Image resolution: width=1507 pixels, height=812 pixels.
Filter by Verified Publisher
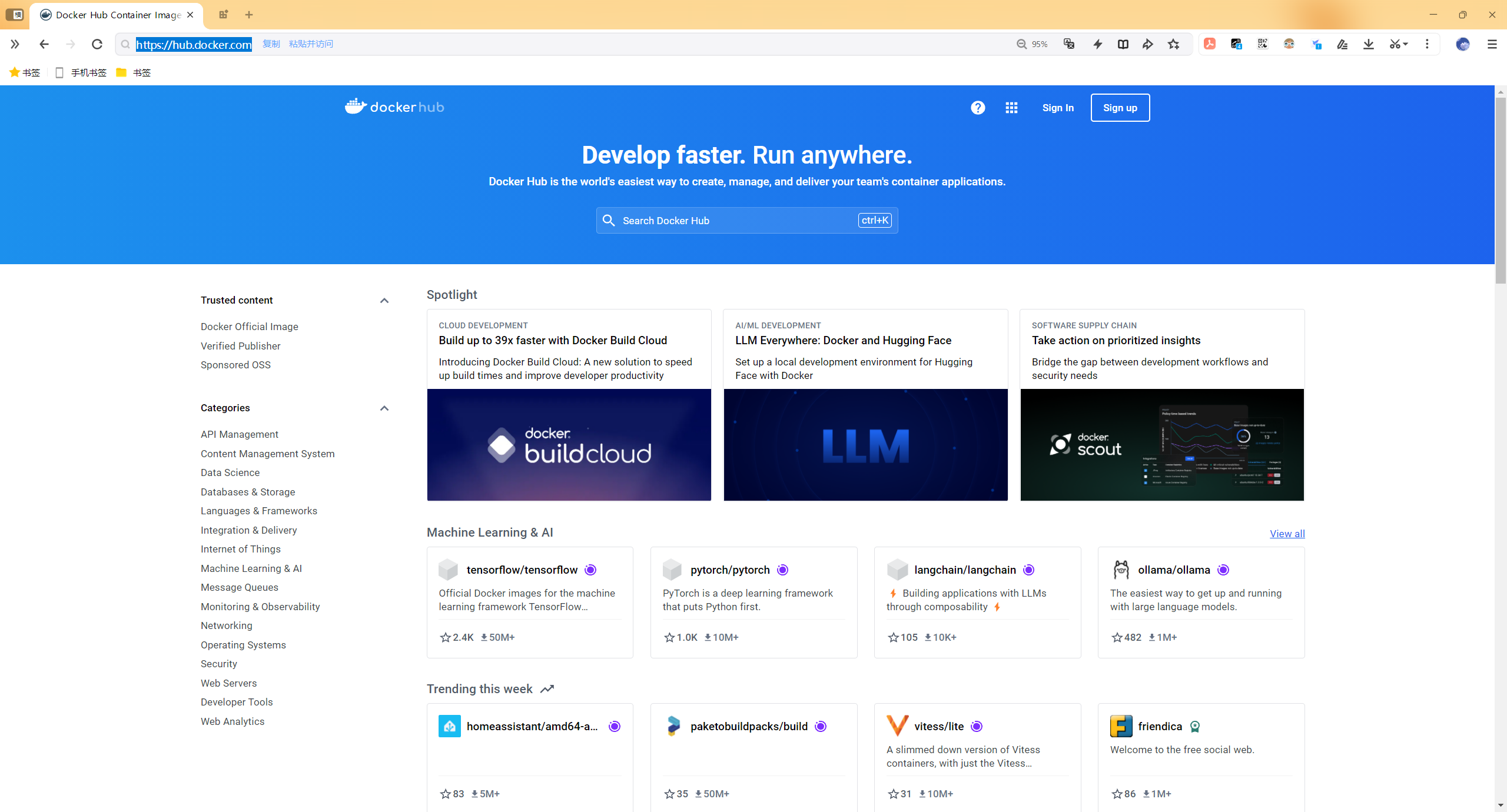point(241,346)
